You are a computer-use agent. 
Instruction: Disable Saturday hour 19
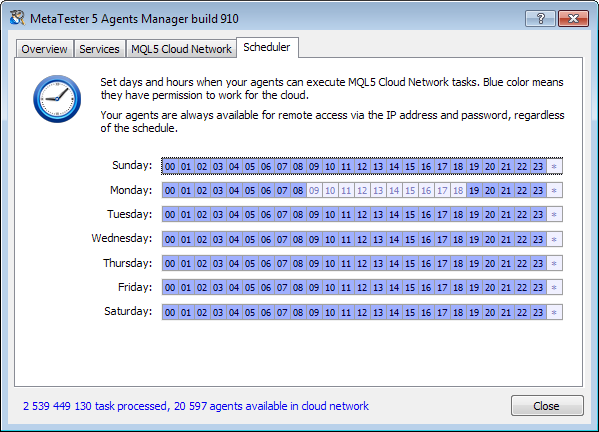point(474,312)
